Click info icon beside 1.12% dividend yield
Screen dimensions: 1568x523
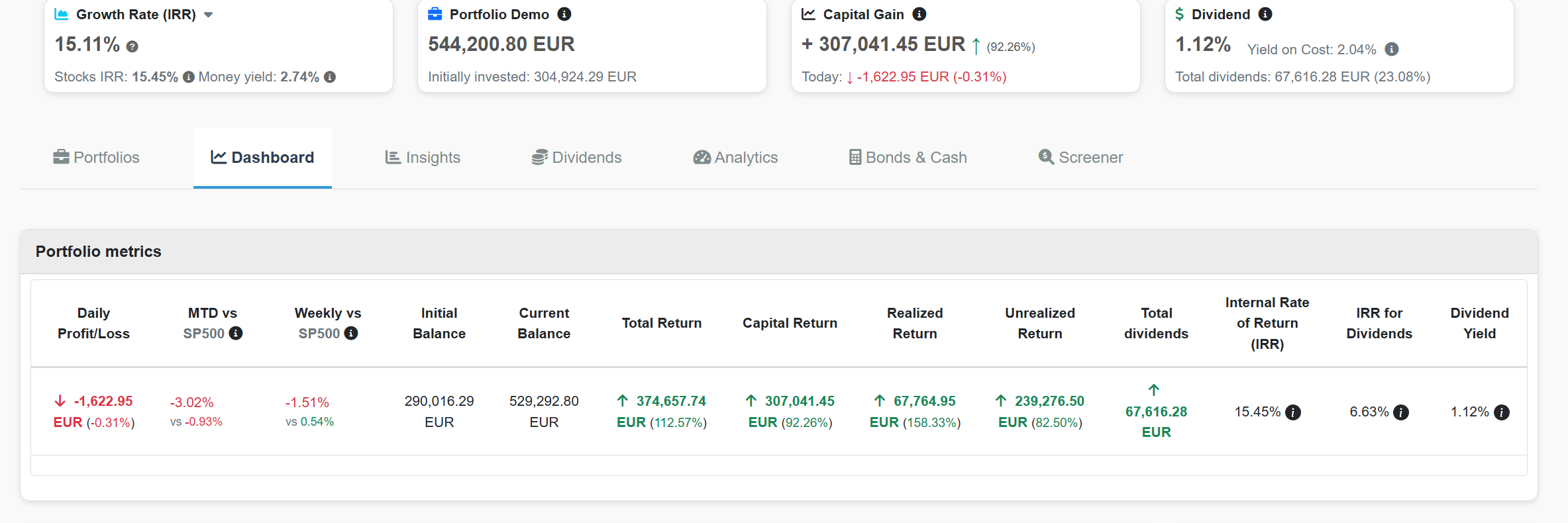pyautogui.click(x=1502, y=412)
